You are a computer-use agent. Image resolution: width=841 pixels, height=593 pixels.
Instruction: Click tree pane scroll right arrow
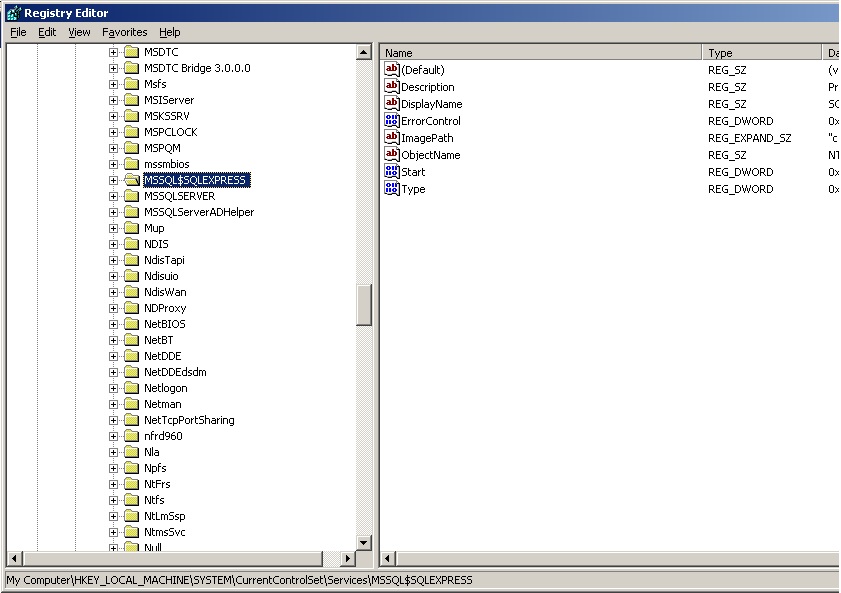348,559
